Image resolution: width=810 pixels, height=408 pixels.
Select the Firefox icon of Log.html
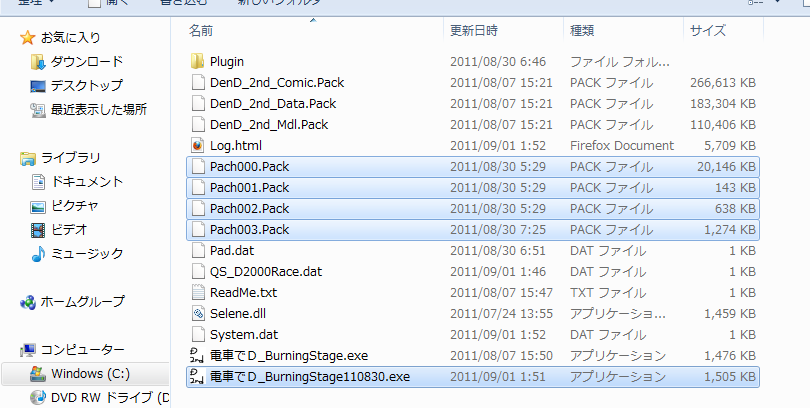(x=197, y=146)
